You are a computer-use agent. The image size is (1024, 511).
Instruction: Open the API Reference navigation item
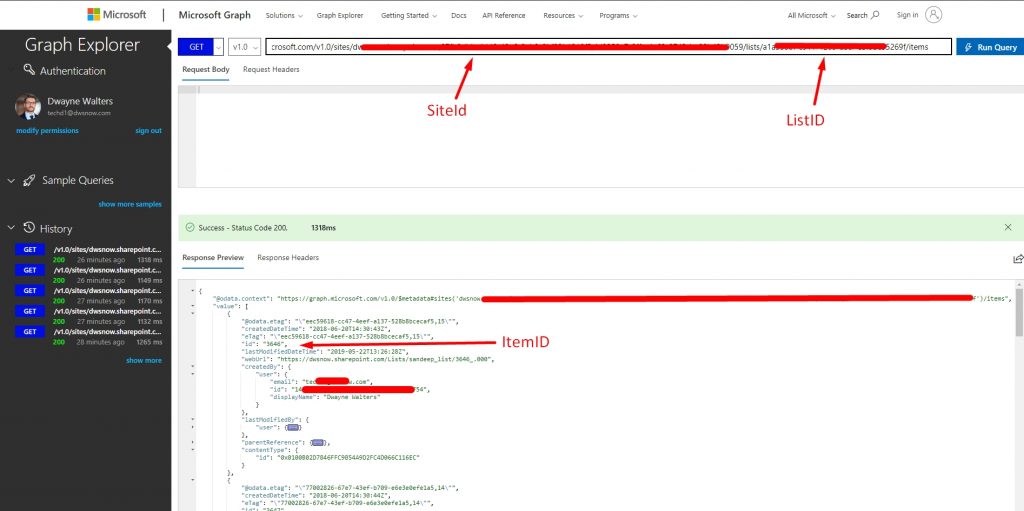504,15
